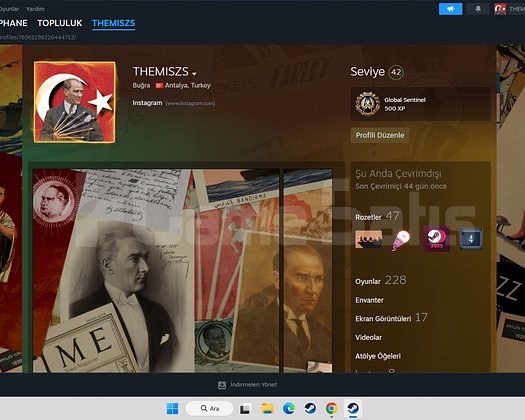
Task: Open the Yardım menu
Action: [x=35, y=9]
